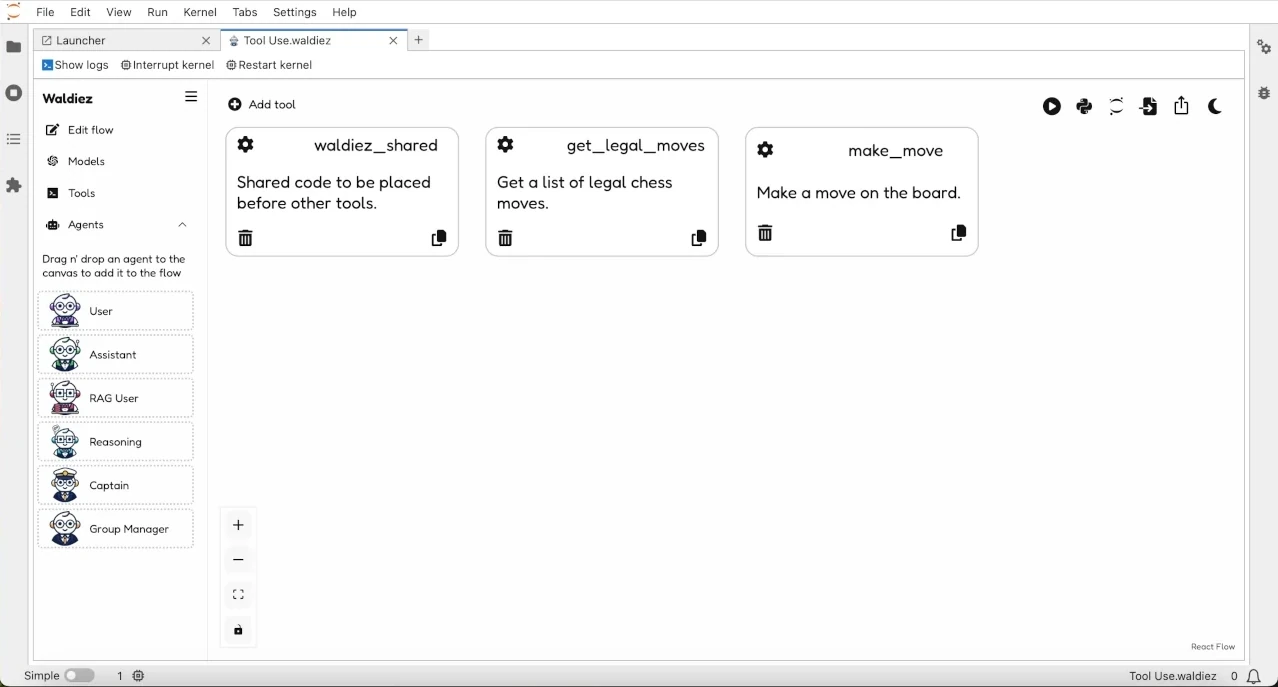Copy the make_move tool using its duplicate icon

[x=958, y=232]
